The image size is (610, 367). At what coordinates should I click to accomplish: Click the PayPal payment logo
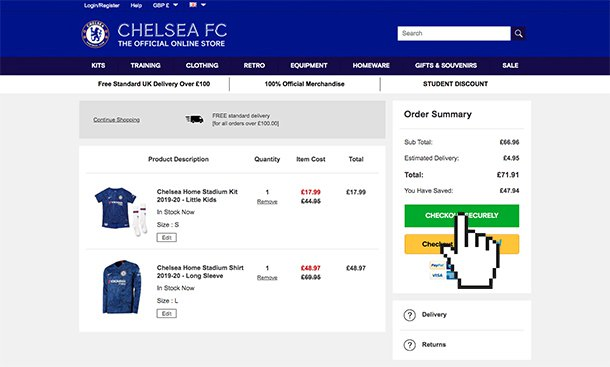[437, 265]
